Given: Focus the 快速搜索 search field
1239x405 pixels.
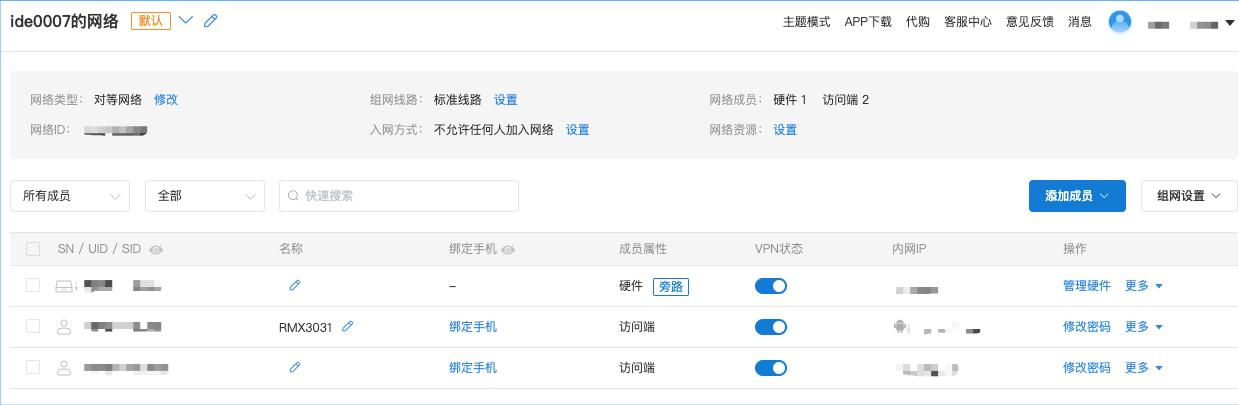Looking at the screenshot, I should [x=405, y=196].
